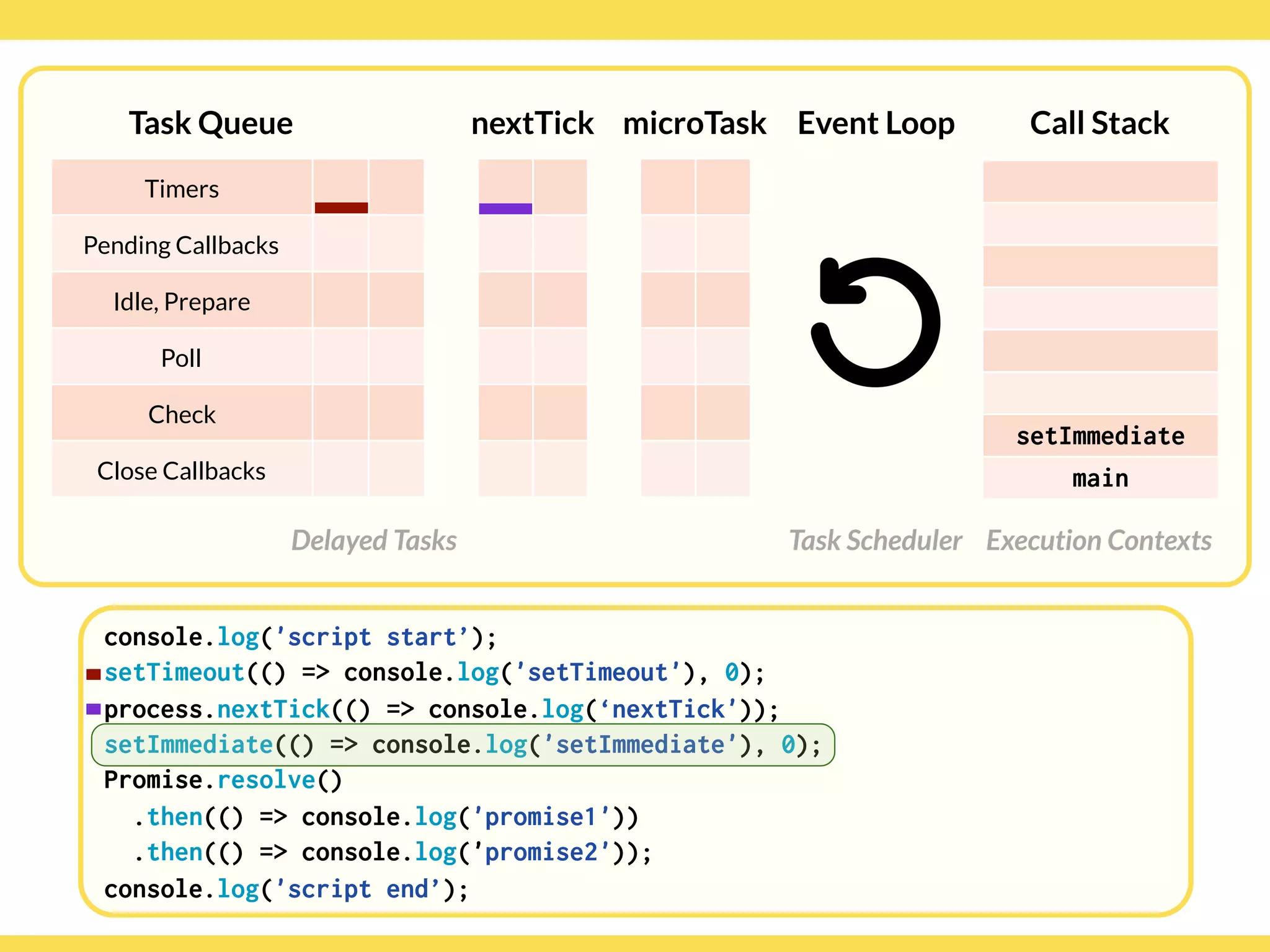Select the Idle, Prepare phase row
Screen dimensions: 1270x952
click(x=182, y=302)
